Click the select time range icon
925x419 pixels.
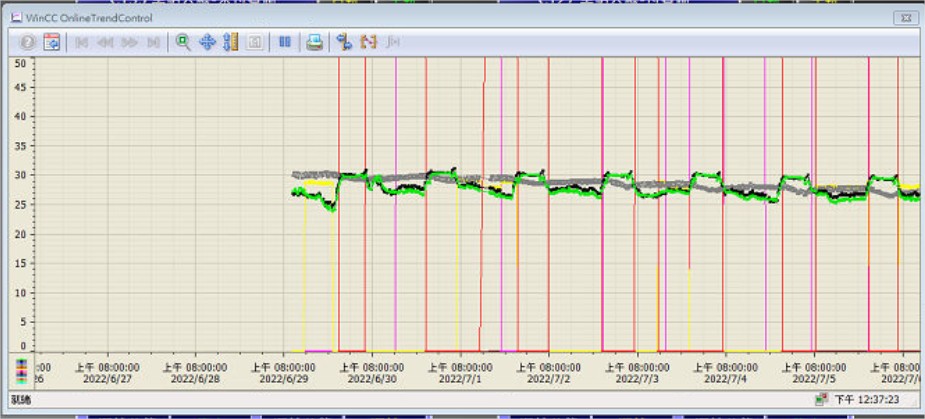pyautogui.click(x=393, y=42)
